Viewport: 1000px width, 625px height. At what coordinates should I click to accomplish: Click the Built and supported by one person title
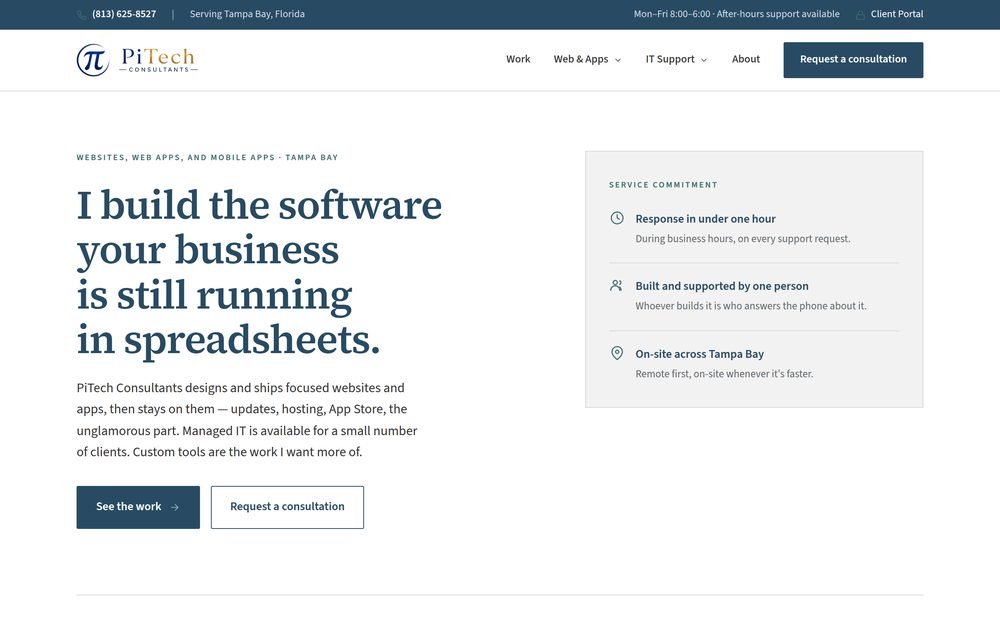[721, 286]
